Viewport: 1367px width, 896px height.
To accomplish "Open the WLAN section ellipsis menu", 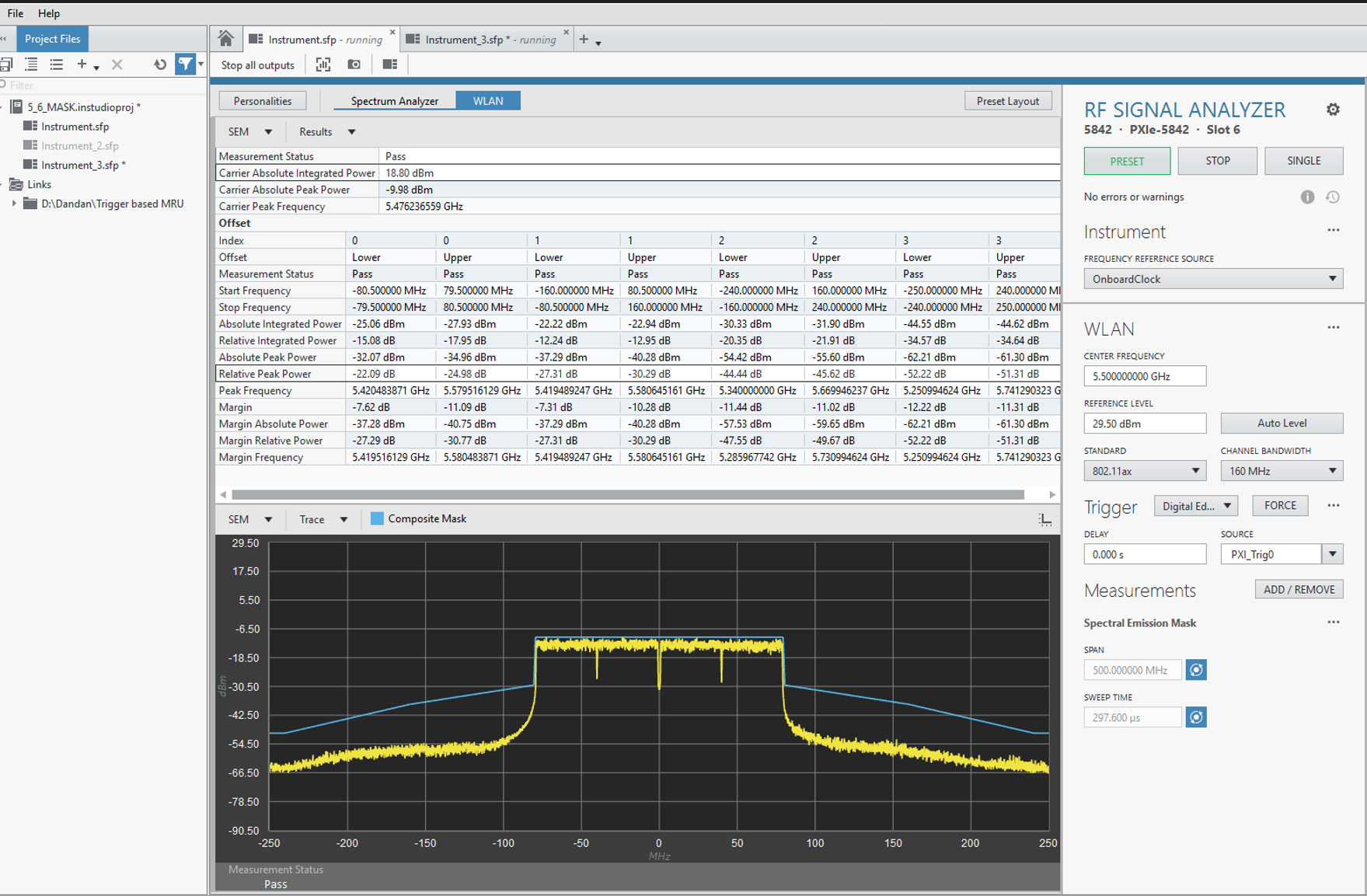I will 1334,327.
